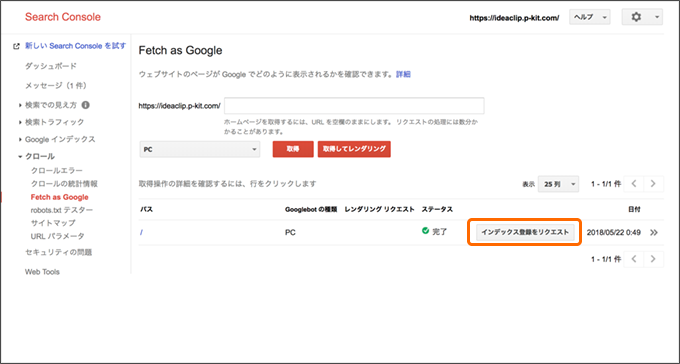The height and width of the screenshot is (364, 680).
Task: Expand the 検索での見え方 section
Action: pos(20,105)
